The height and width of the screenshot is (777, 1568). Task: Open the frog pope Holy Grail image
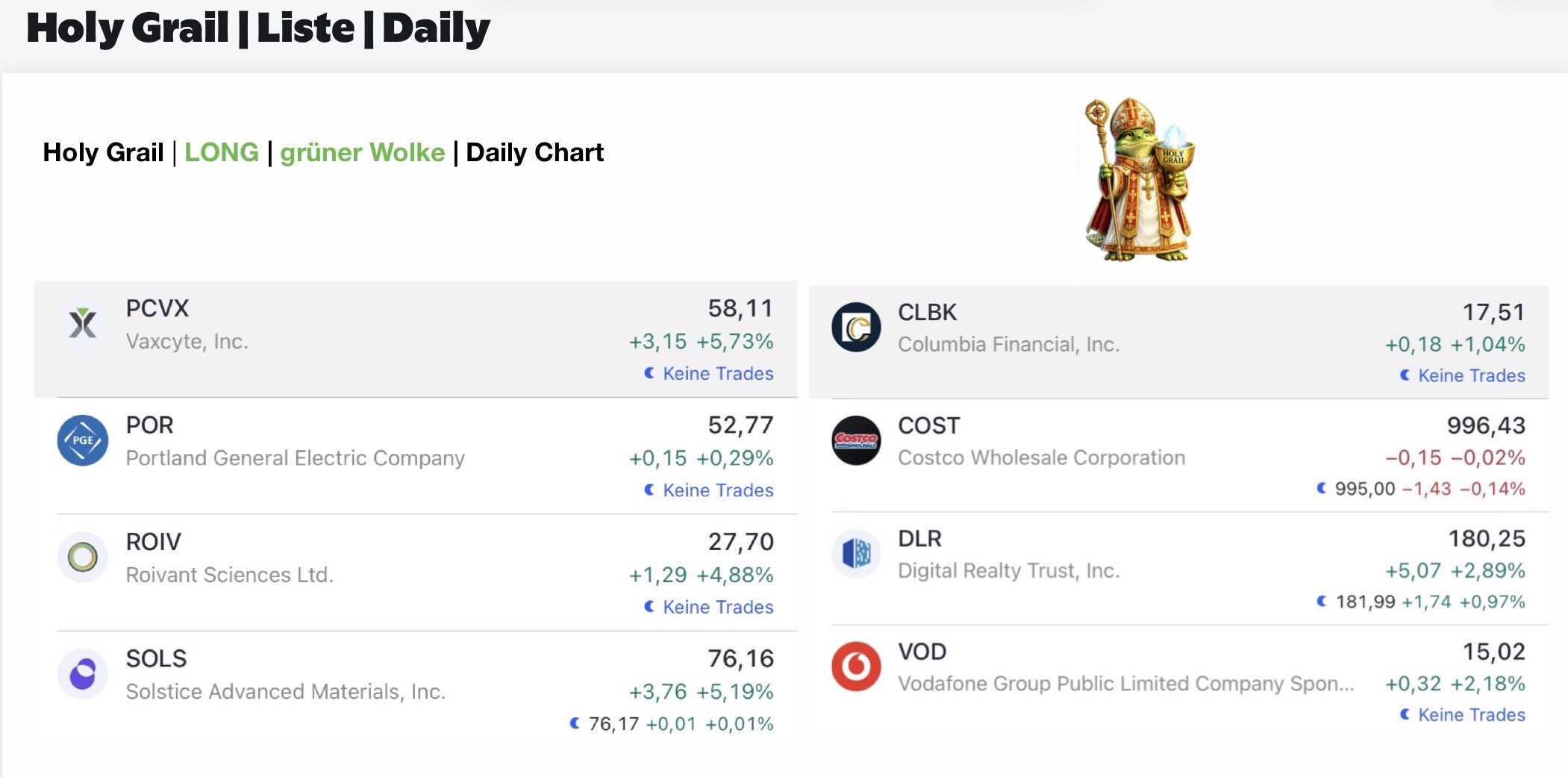(x=1139, y=180)
